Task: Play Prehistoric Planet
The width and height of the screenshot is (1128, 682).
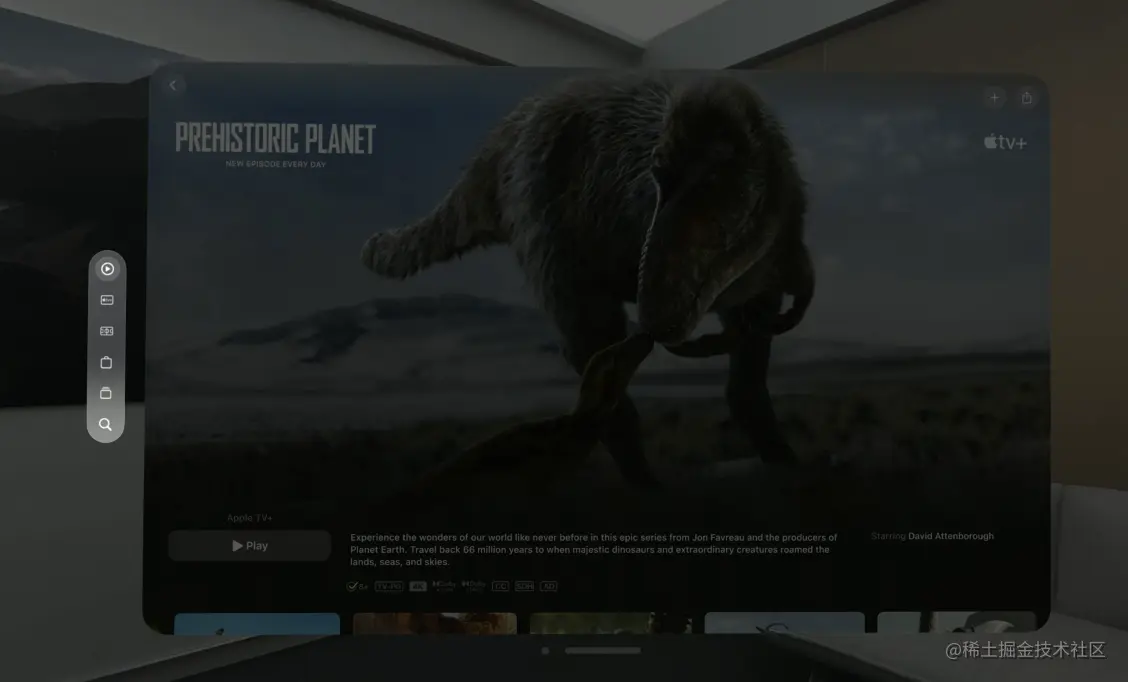Action: (250, 546)
